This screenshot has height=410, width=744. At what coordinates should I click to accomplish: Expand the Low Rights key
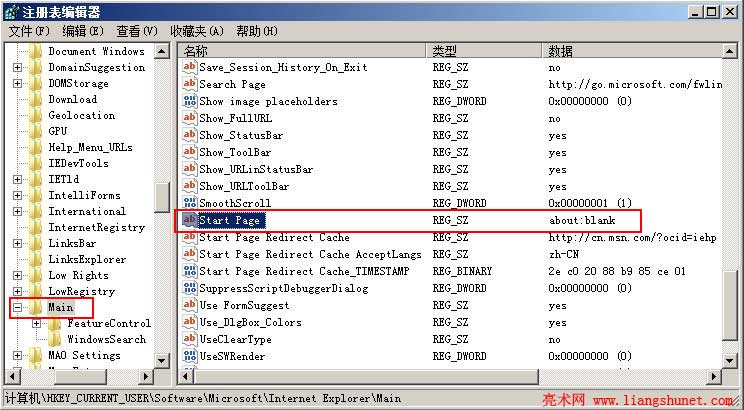pyautogui.click(x=17, y=276)
